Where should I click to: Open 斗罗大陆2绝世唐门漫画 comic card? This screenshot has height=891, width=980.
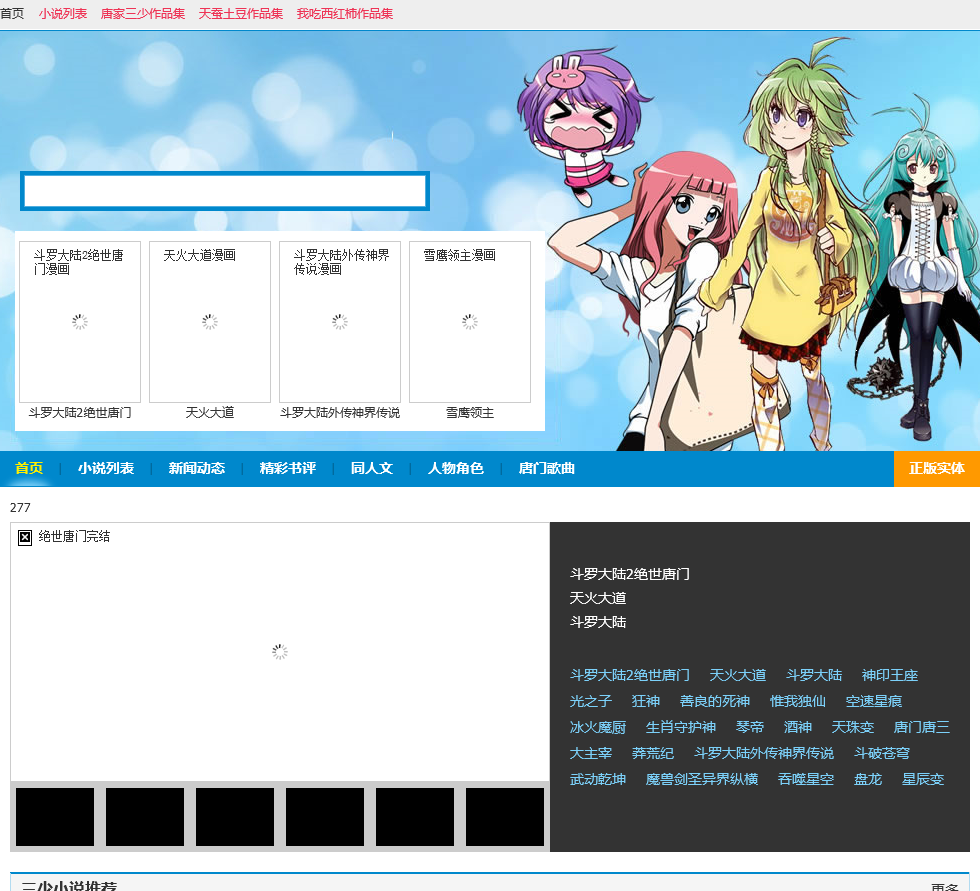click(80, 322)
